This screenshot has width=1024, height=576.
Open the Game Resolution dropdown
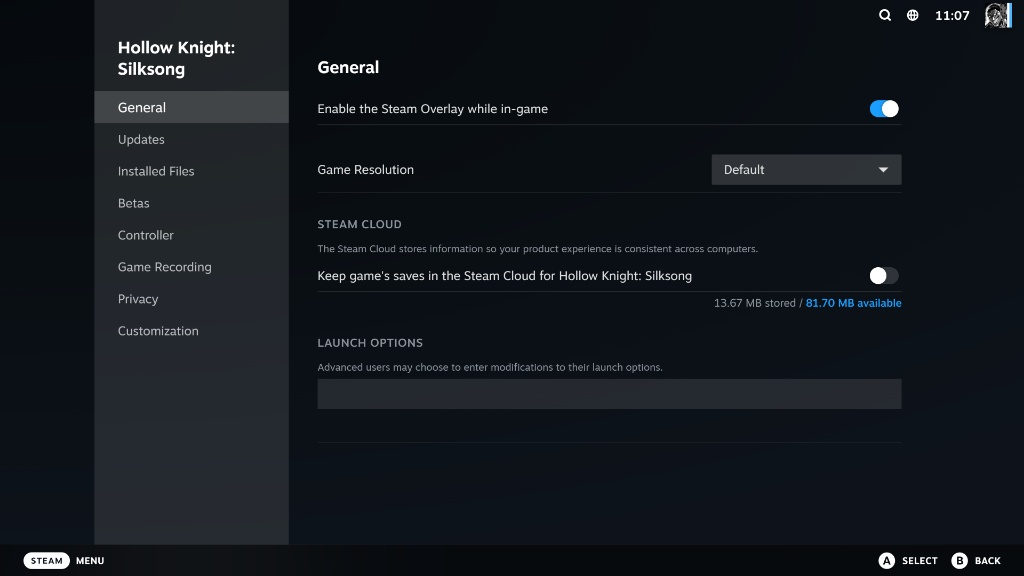coord(806,169)
